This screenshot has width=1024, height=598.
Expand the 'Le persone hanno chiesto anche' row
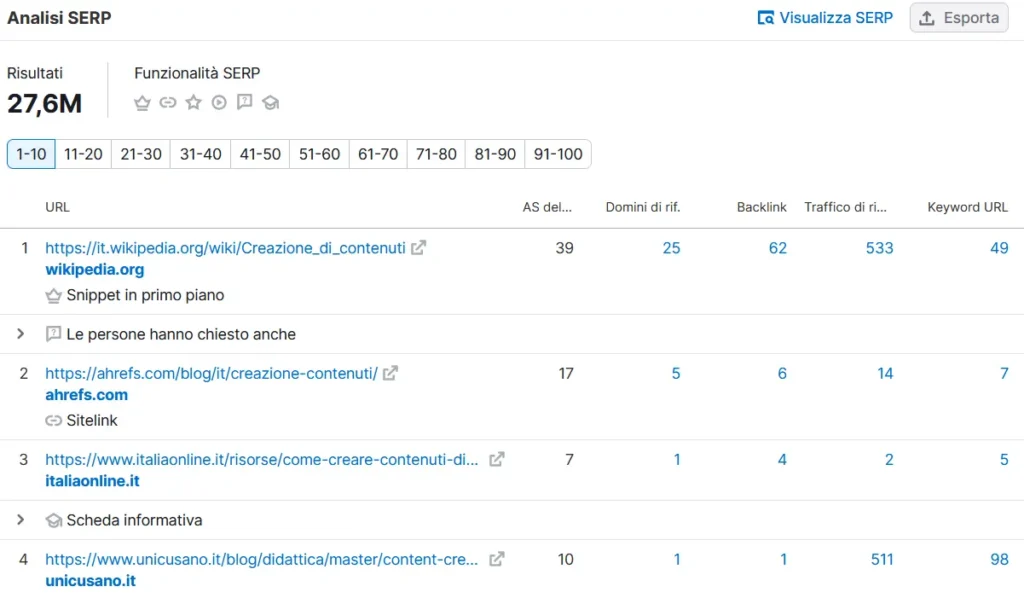click(20, 334)
